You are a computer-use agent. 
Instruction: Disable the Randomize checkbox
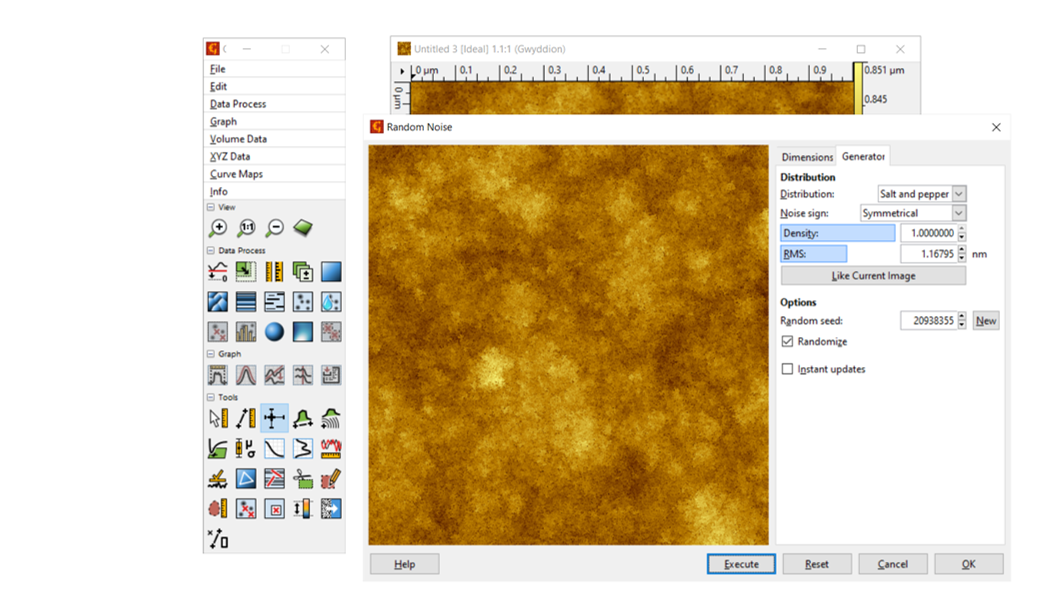(x=788, y=342)
